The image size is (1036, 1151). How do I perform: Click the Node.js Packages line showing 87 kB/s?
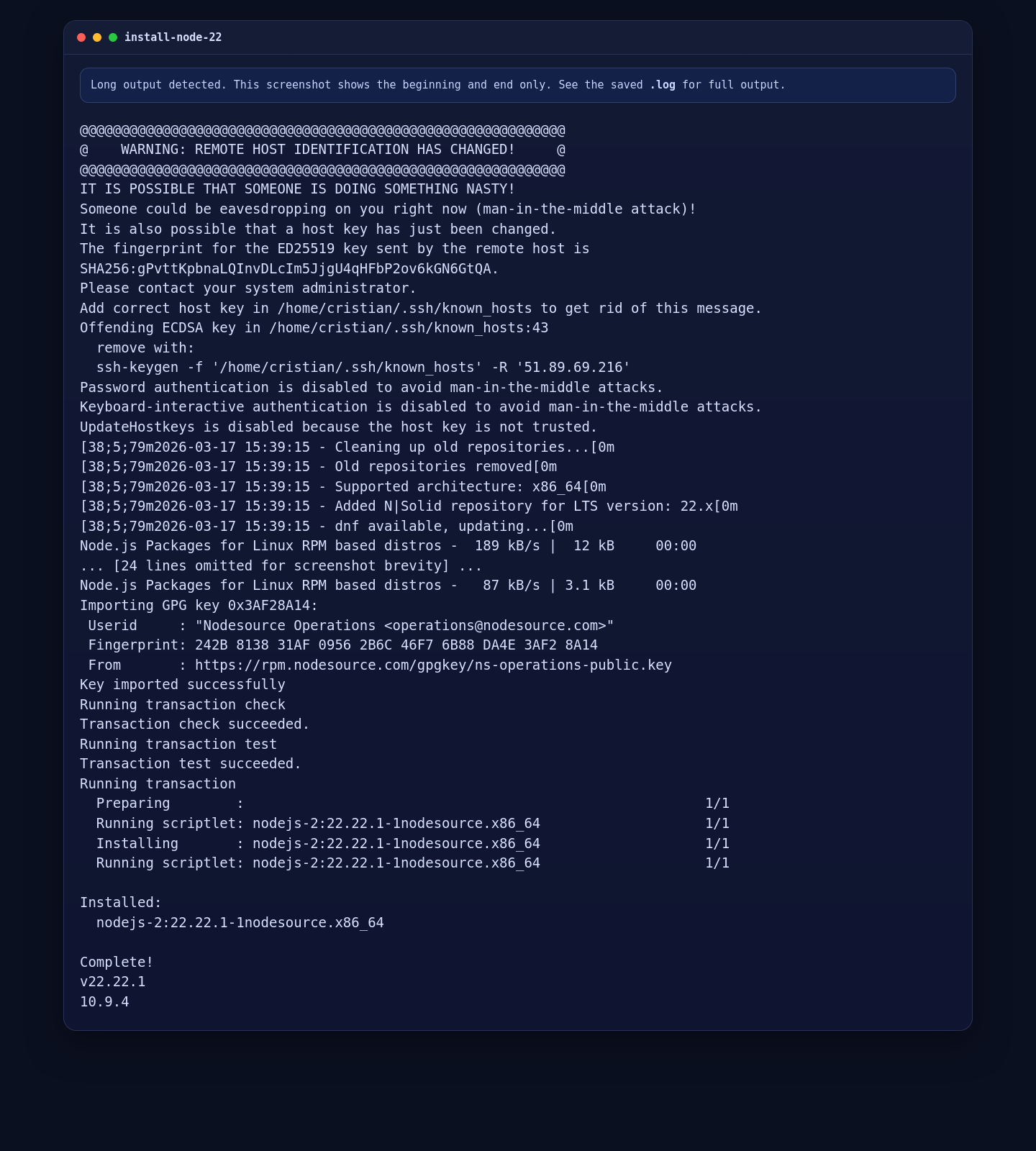coord(388,586)
